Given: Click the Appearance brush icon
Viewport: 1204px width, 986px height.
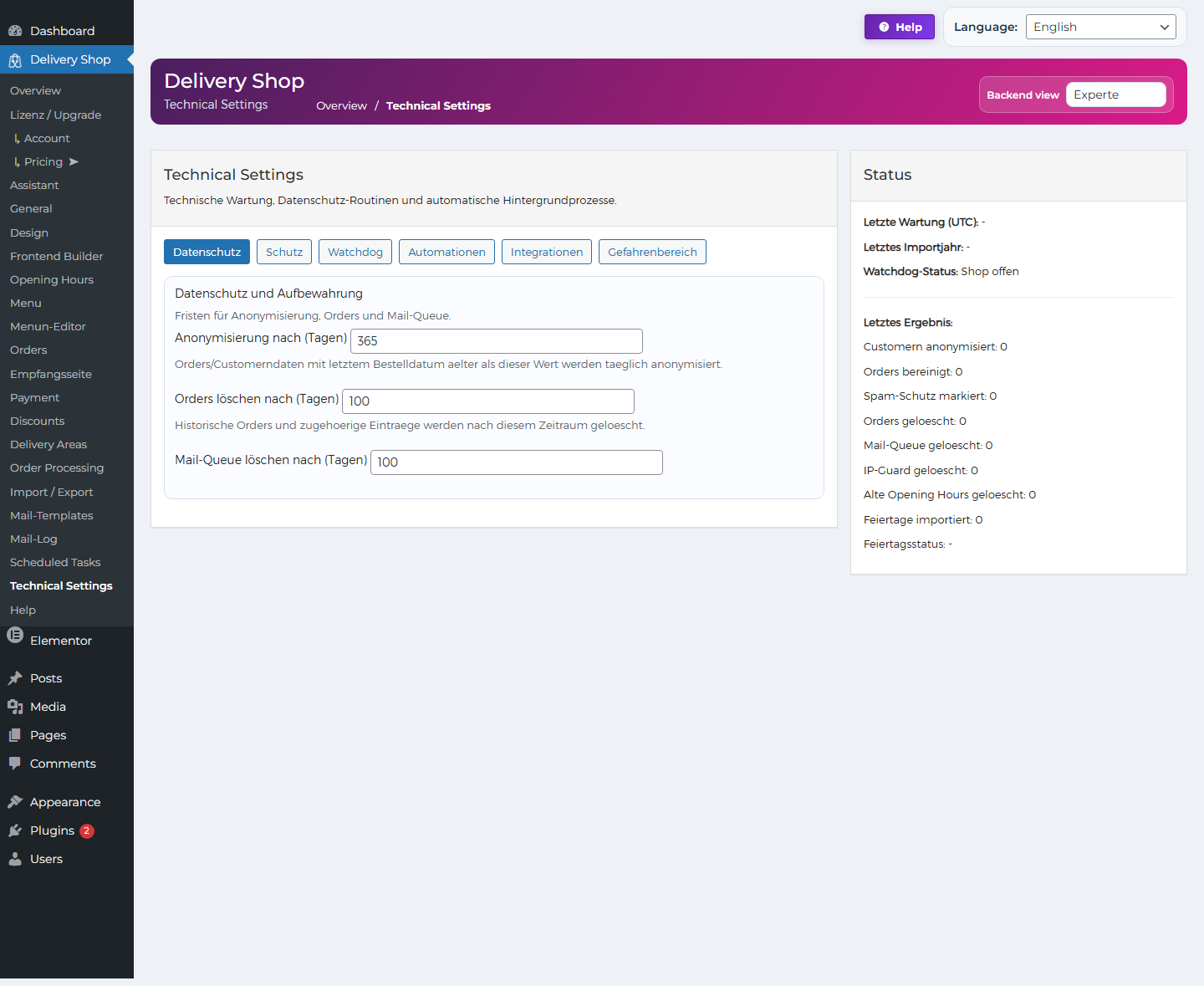Looking at the screenshot, I should click(x=15, y=802).
